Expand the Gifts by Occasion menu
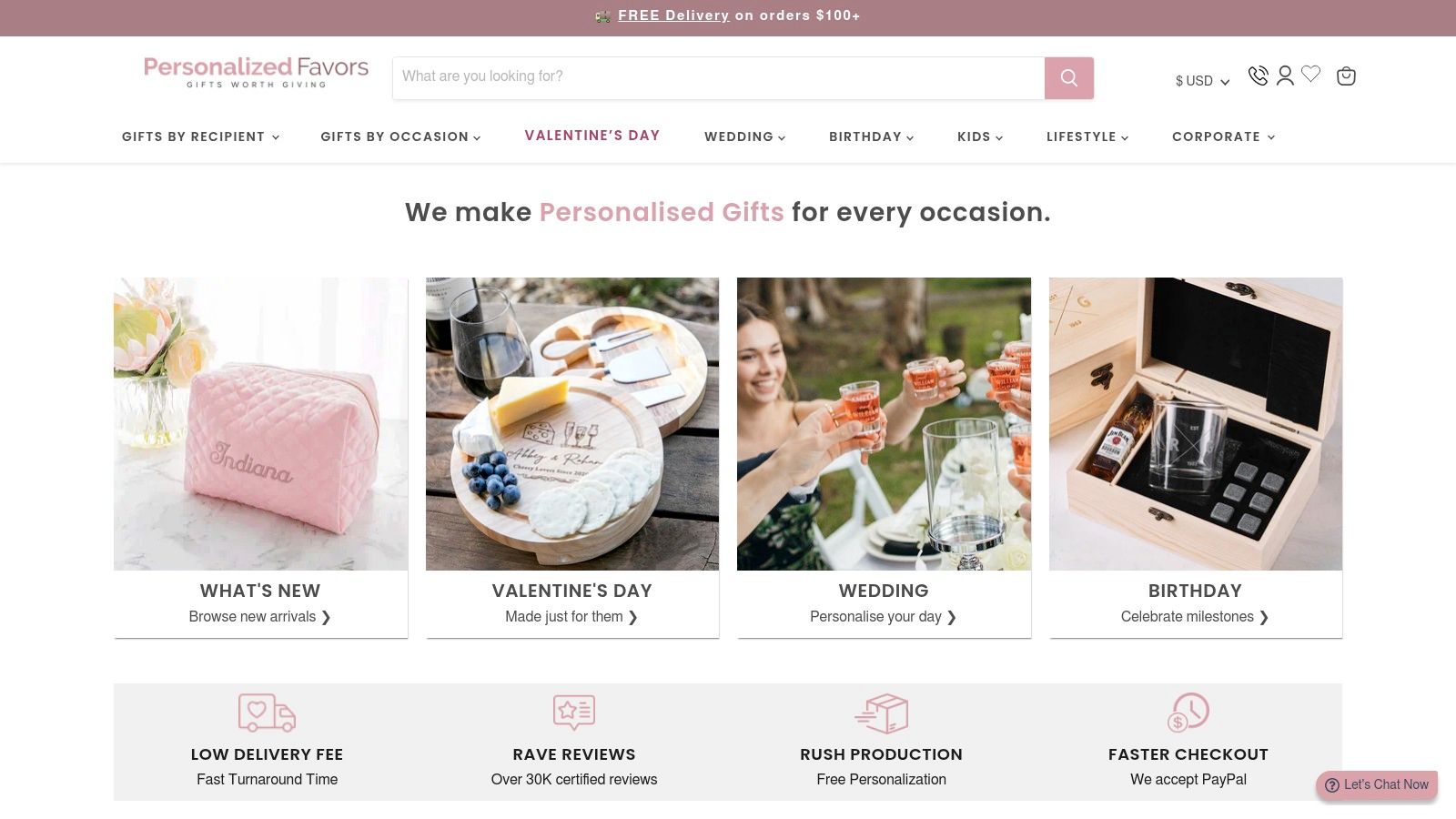This screenshot has height=819, width=1456. click(400, 136)
